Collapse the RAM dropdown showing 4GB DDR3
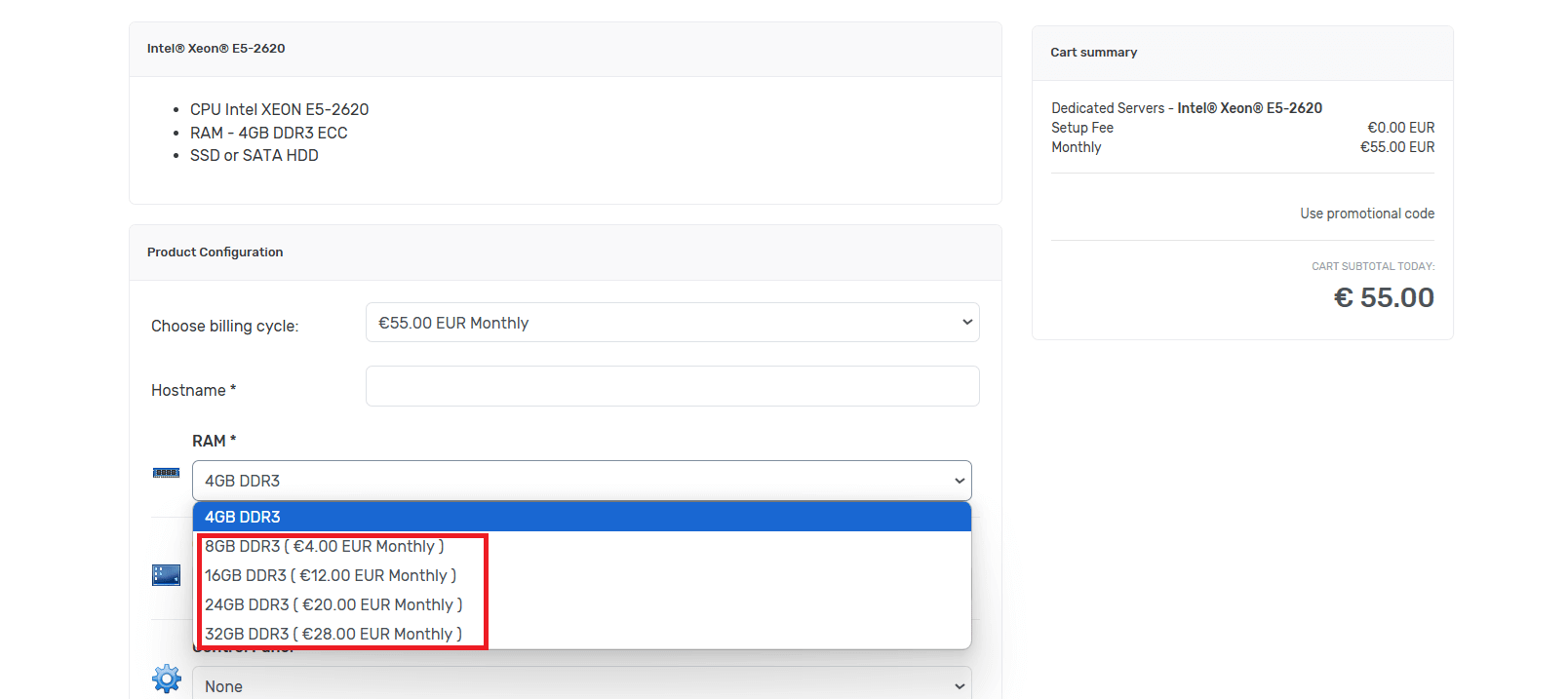Screen dimensions: 1568x699 (582, 481)
